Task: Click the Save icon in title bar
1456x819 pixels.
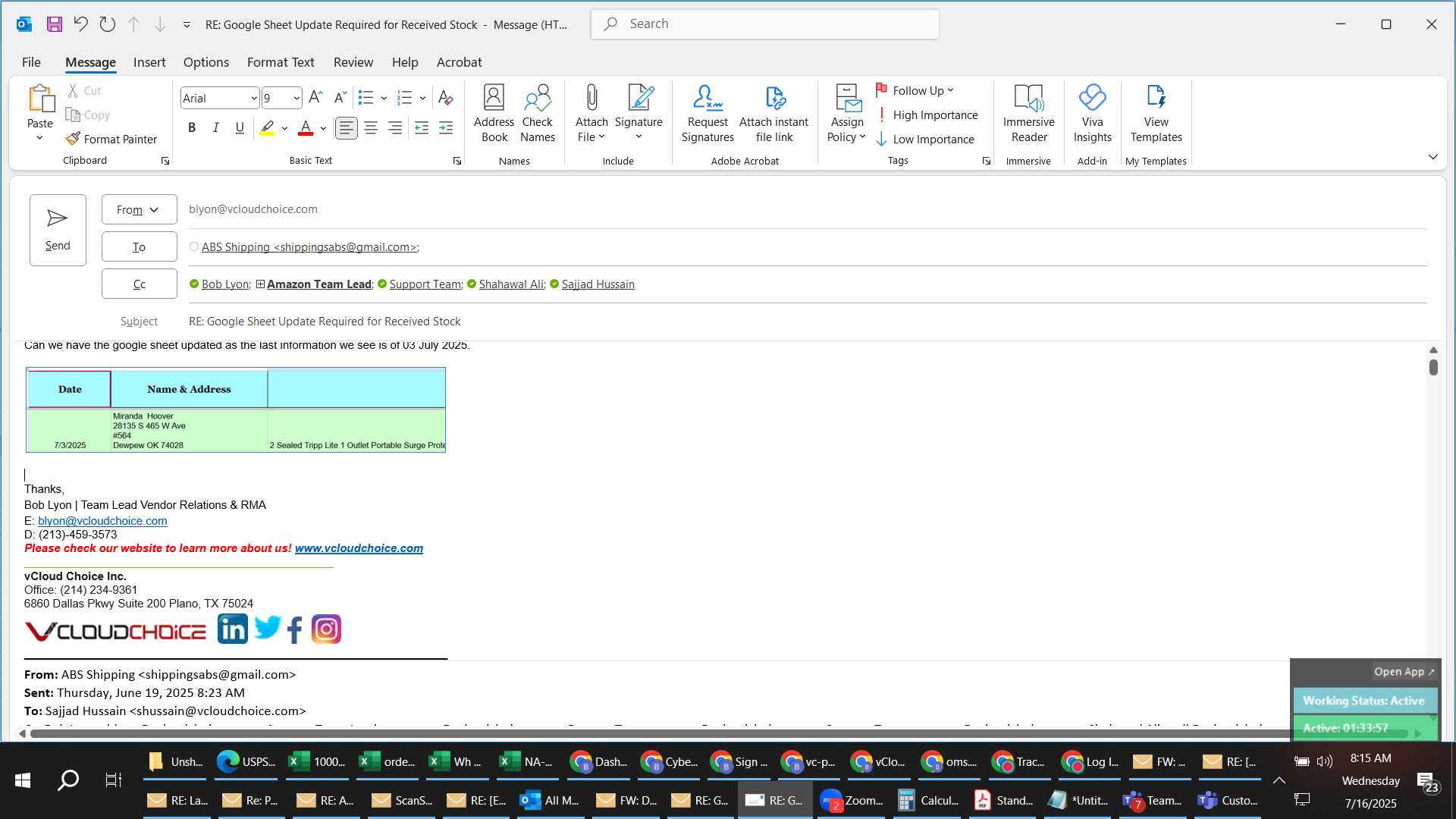Action: point(54,24)
